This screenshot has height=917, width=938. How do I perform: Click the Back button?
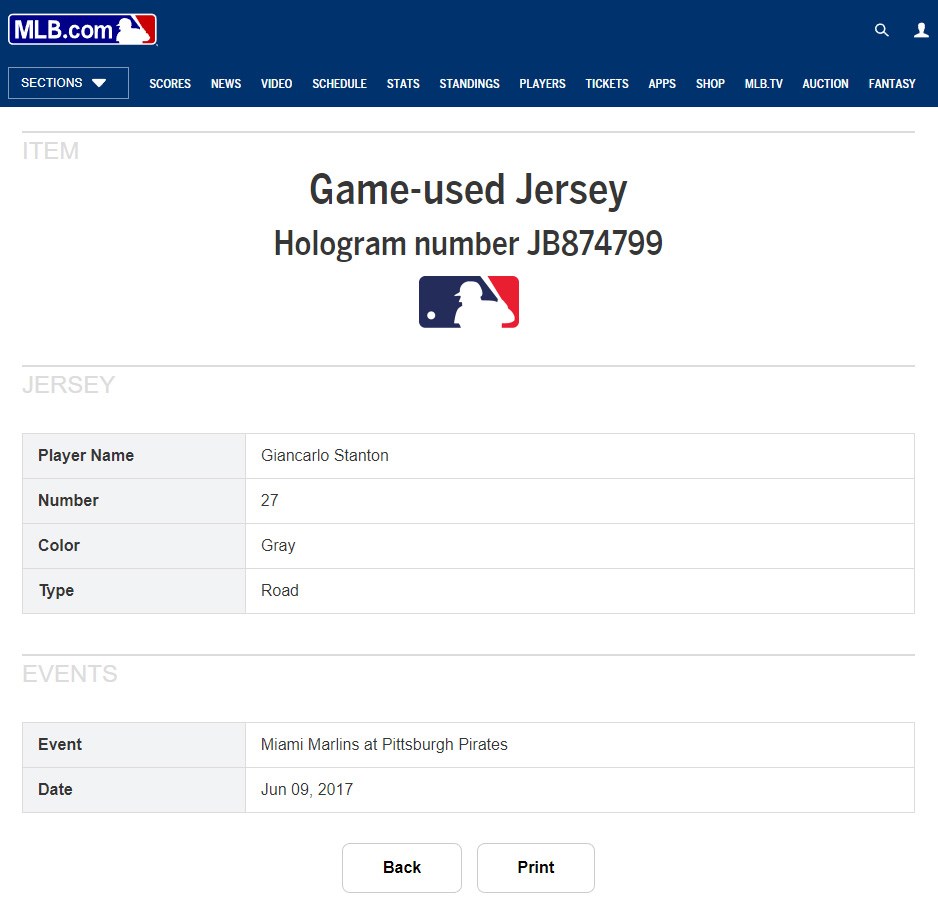tap(402, 867)
